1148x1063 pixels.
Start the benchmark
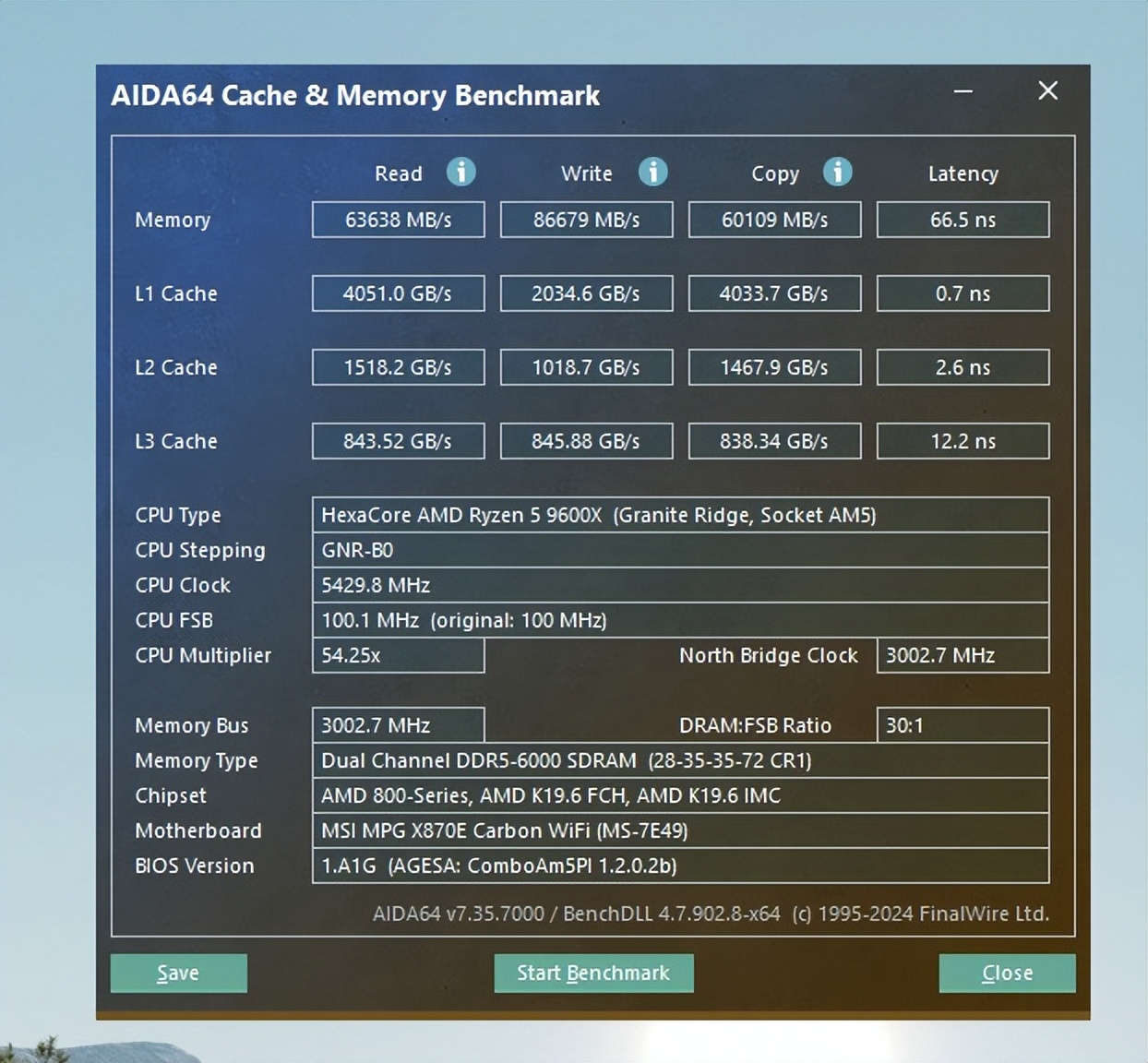593,973
